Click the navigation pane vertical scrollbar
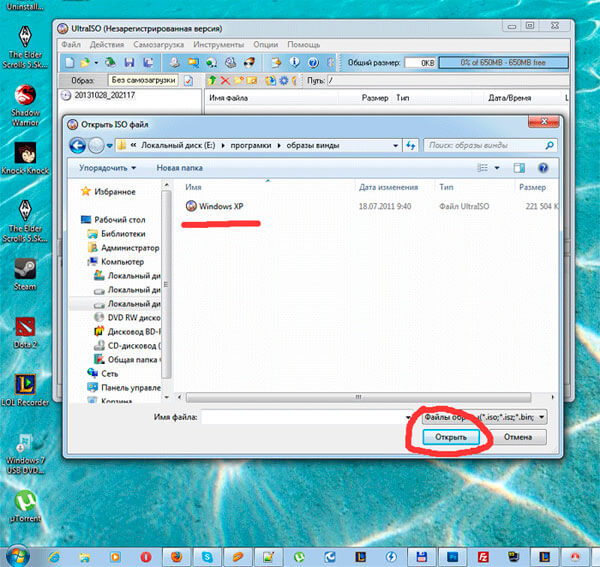This screenshot has height=567, width=600. point(166,284)
